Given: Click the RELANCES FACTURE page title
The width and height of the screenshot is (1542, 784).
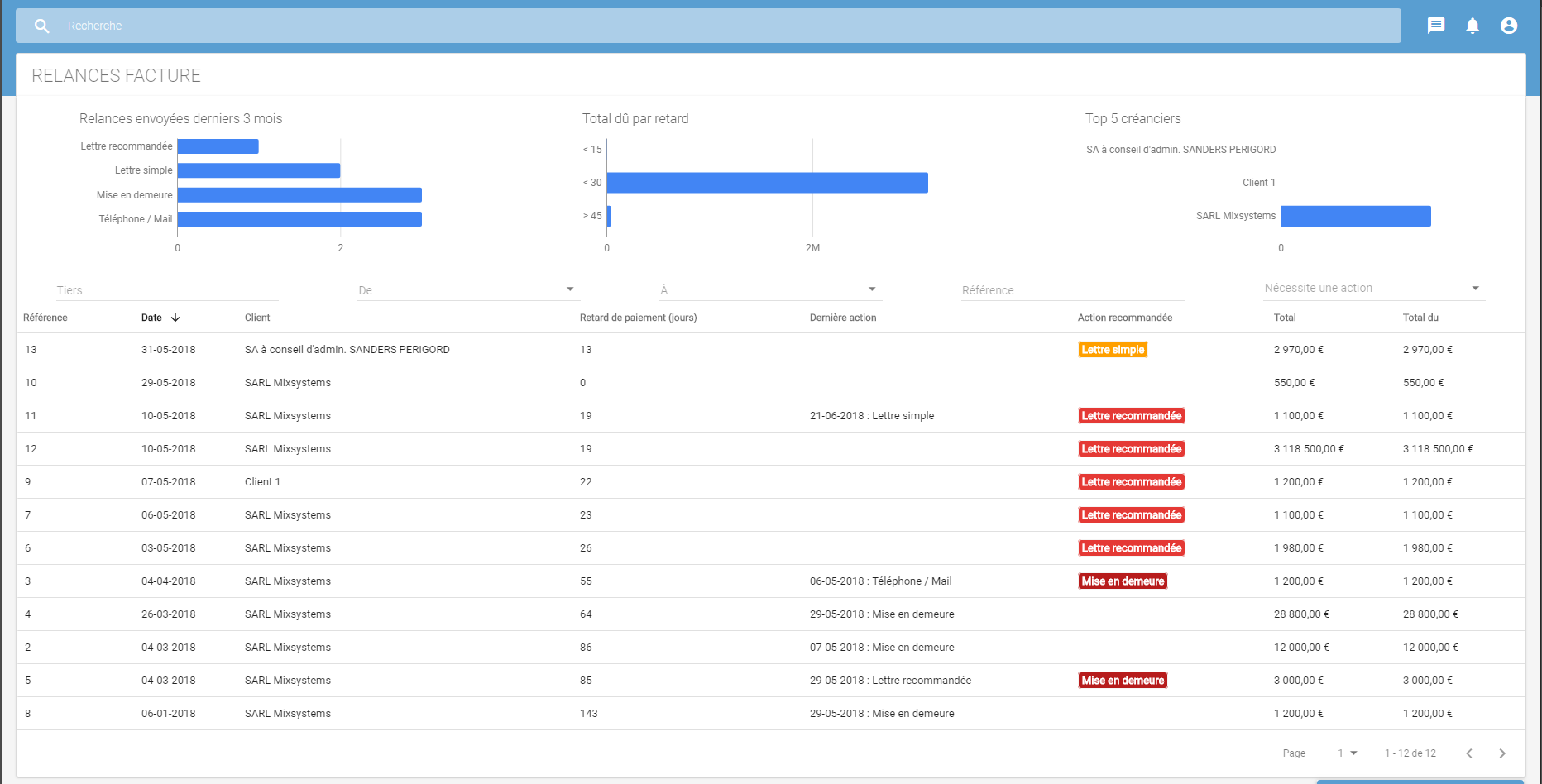Looking at the screenshot, I should click(x=117, y=76).
